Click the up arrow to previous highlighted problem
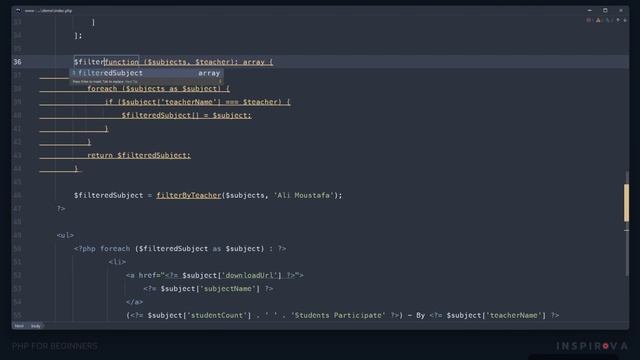Image resolution: width=640 pixels, height=360 pixels. pos(618,20)
